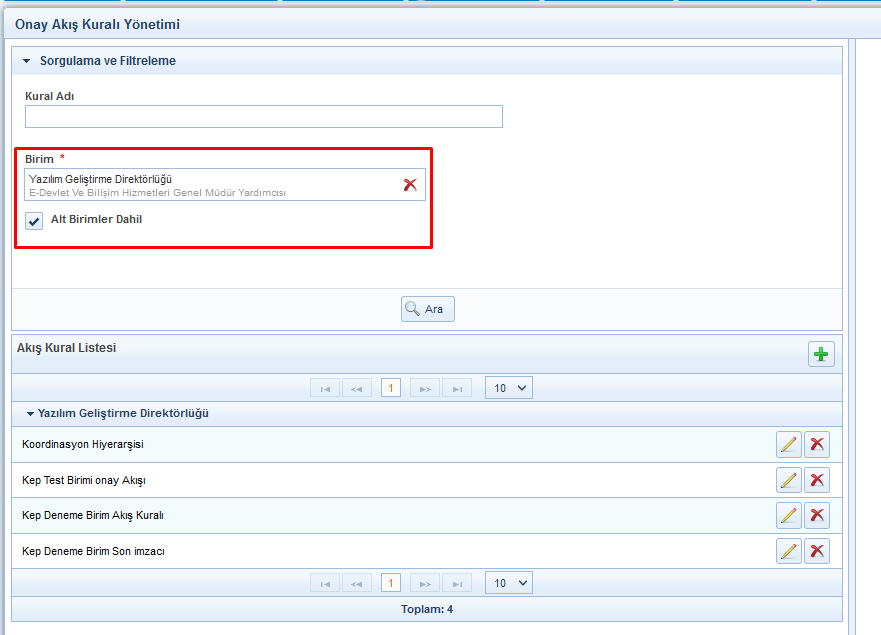
Task: Delete Kep Deneme Birim Son imzacı
Action: tap(817, 551)
